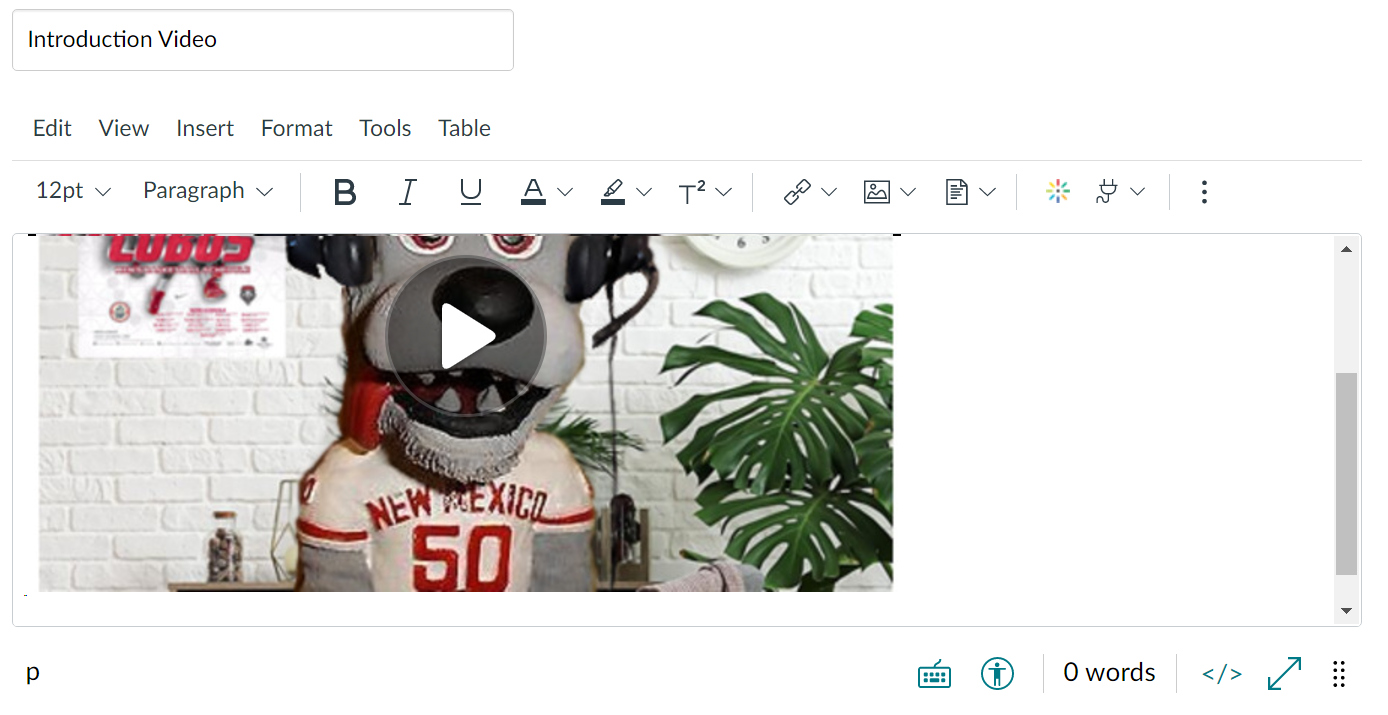This screenshot has width=1388, height=715.
Task: Apply underline formatting
Action: pyautogui.click(x=471, y=191)
